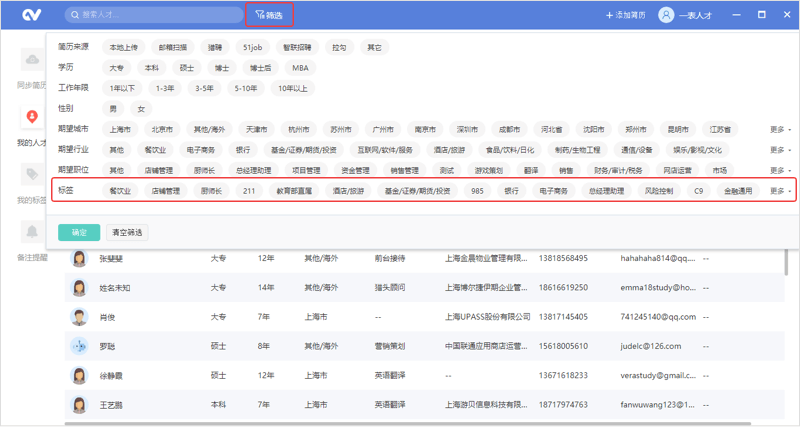Viewport: 800px width, 427px height.
Task: Click the 确定 confirm button
Action: click(79, 232)
